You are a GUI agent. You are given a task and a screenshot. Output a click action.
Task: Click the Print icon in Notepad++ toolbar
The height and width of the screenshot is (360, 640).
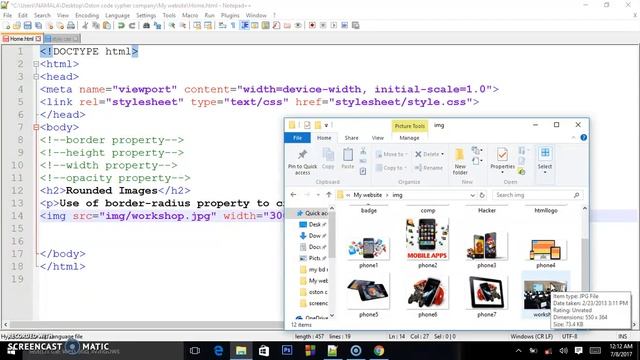pos(71,25)
